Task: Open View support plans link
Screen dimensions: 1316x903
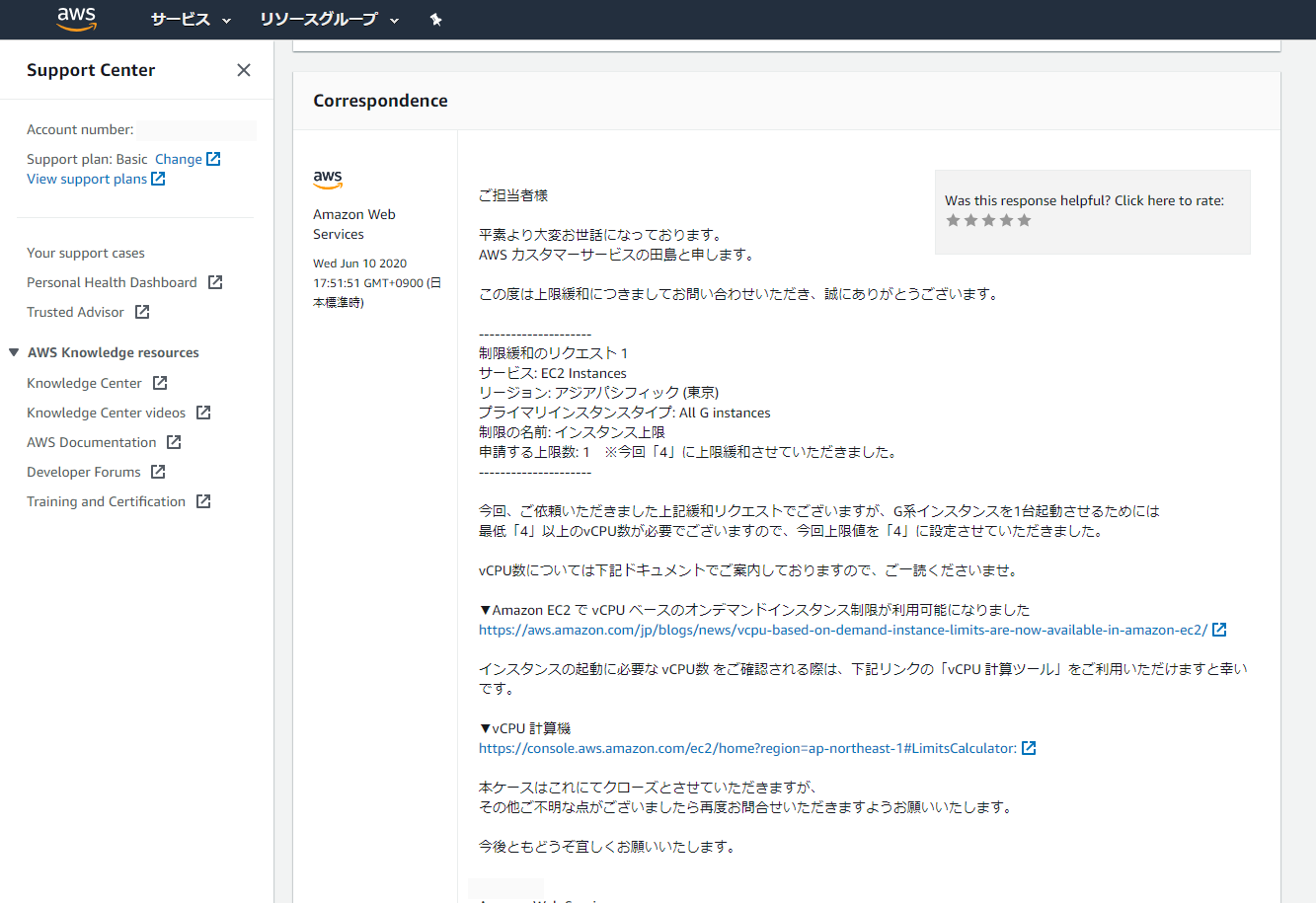Action: pos(87,179)
